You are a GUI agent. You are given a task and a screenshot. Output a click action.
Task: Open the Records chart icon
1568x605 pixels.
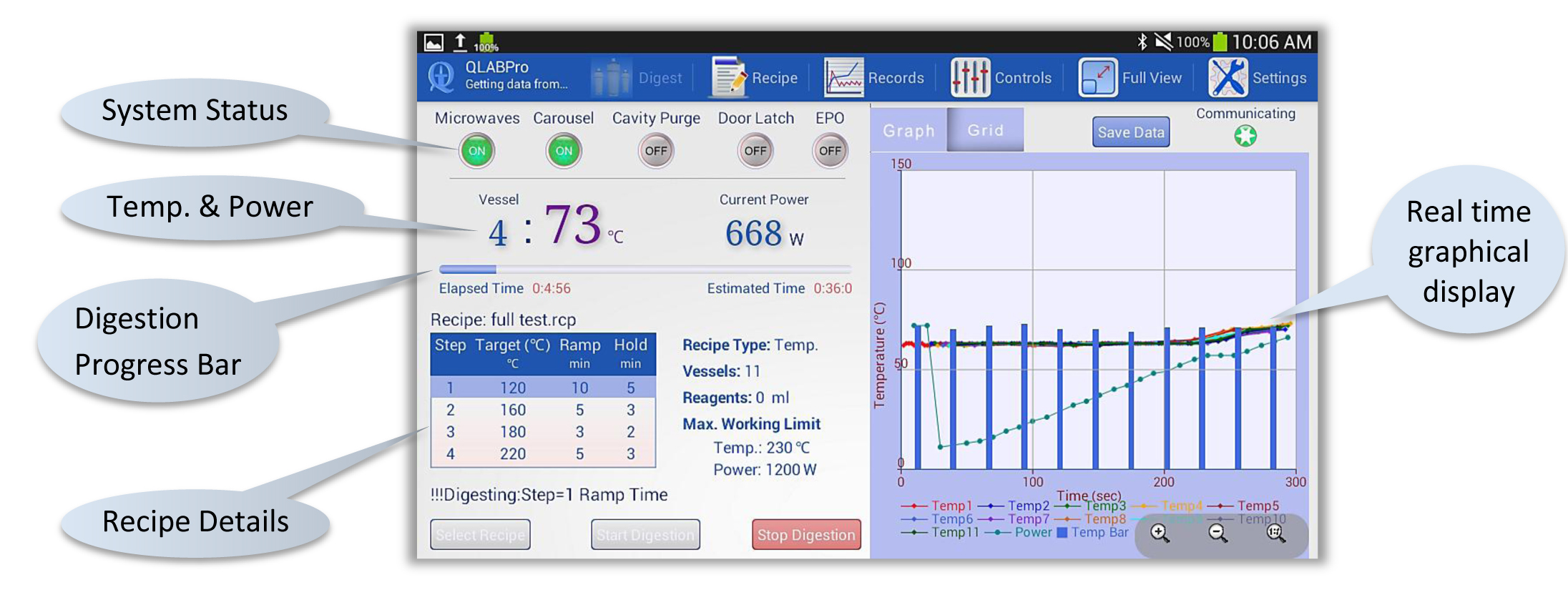pyautogui.click(x=843, y=77)
